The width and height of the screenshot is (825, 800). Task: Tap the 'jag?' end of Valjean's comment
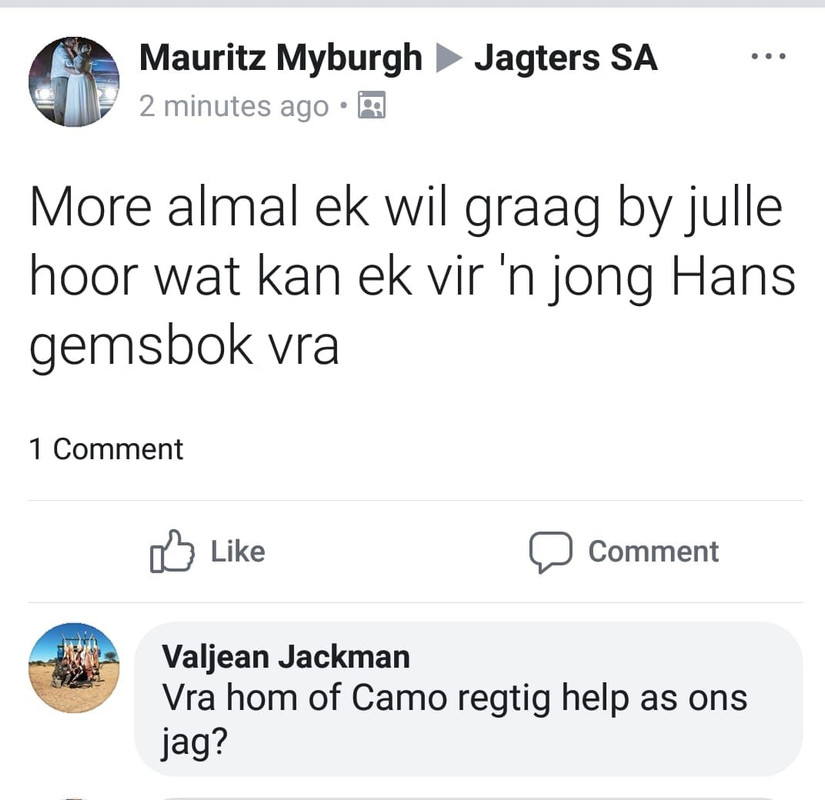(x=195, y=742)
